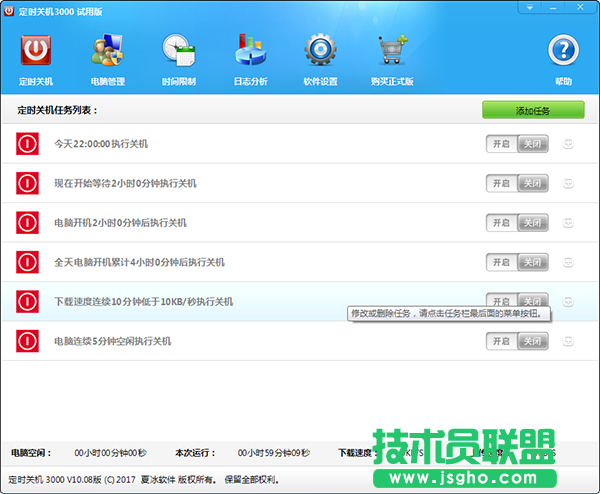Close the 定时关机3000 window

click(x=580, y=7)
